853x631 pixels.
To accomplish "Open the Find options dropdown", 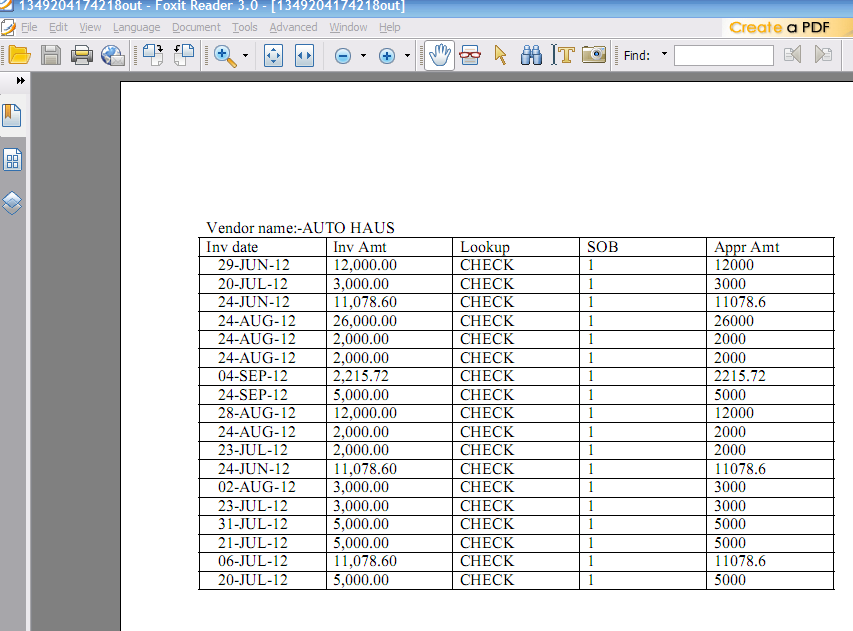I will 662,55.
